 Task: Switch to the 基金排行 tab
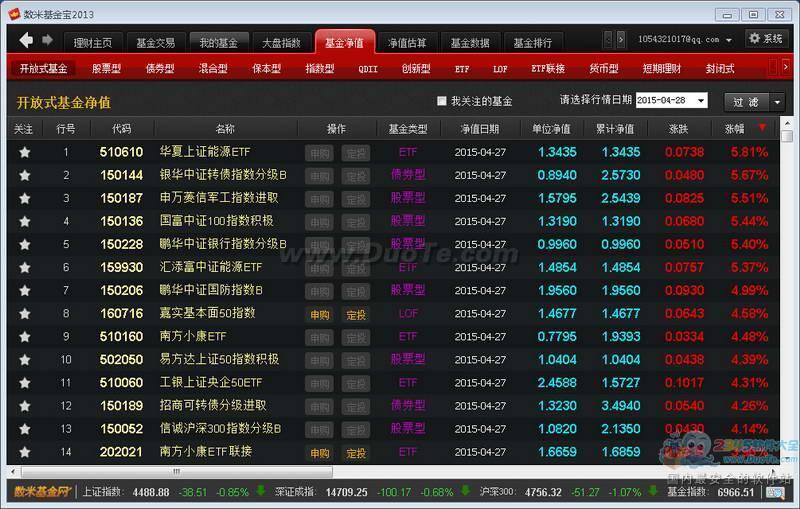point(532,43)
